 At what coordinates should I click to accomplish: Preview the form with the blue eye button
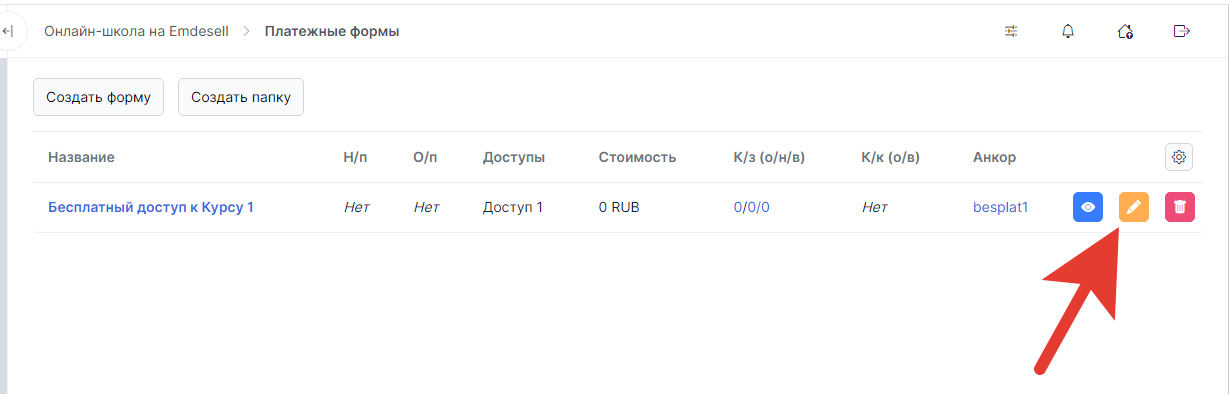[1088, 207]
